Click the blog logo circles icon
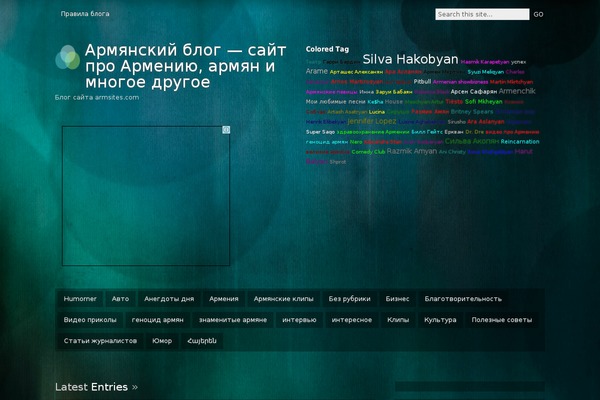This screenshot has width=600, height=400. [x=68, y=57]
